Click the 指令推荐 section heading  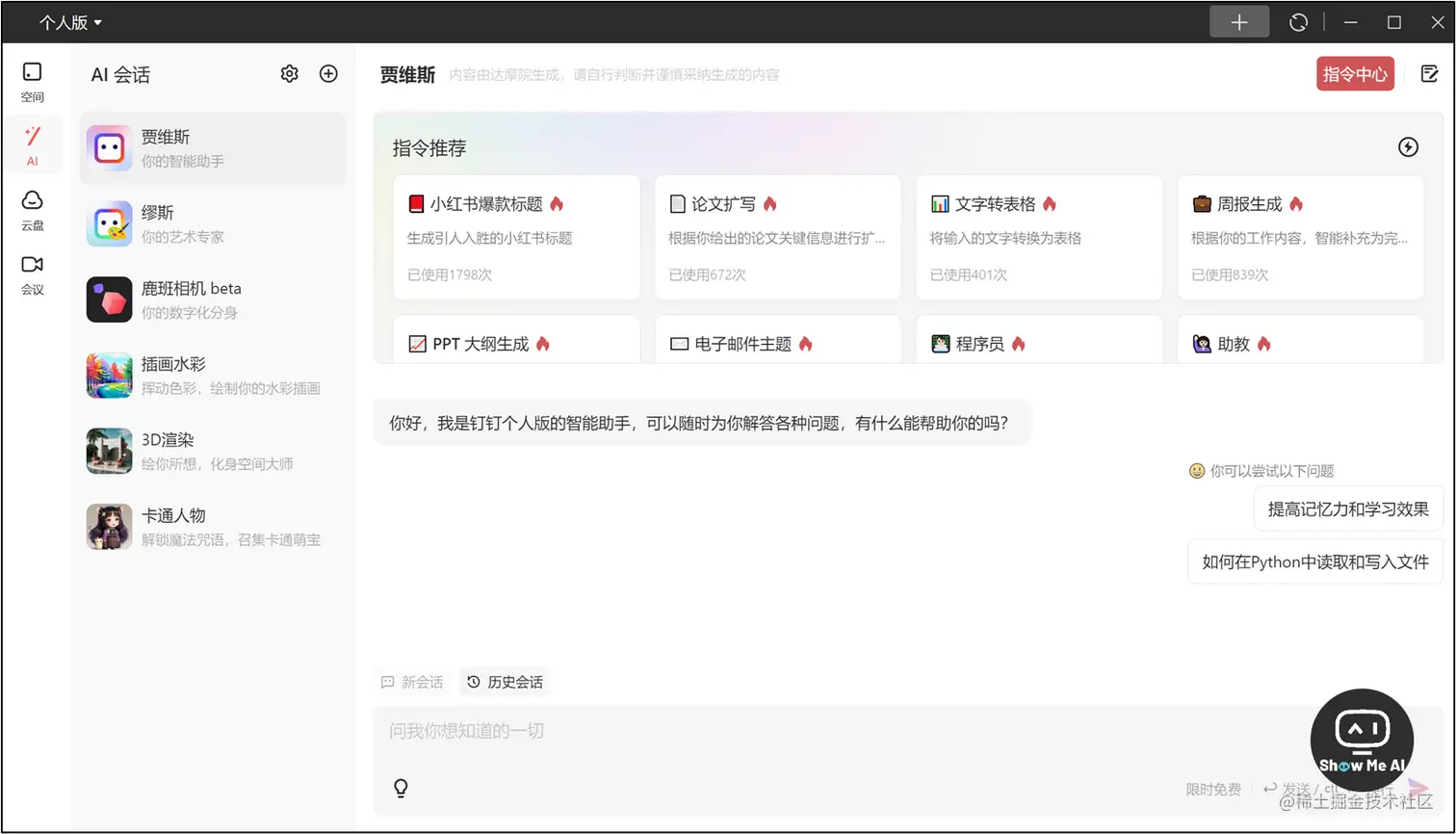click(x=429, y=148)
